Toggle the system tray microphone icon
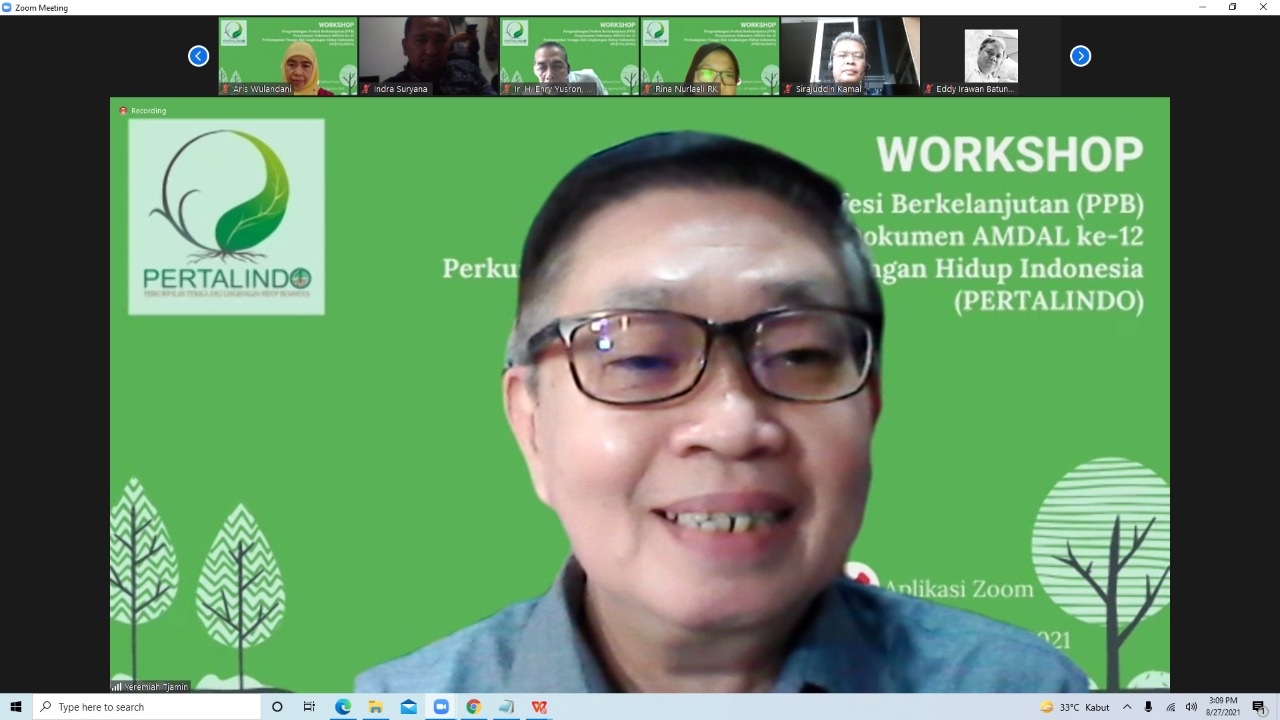The image size is (1280, 720). pos(1148,707)
